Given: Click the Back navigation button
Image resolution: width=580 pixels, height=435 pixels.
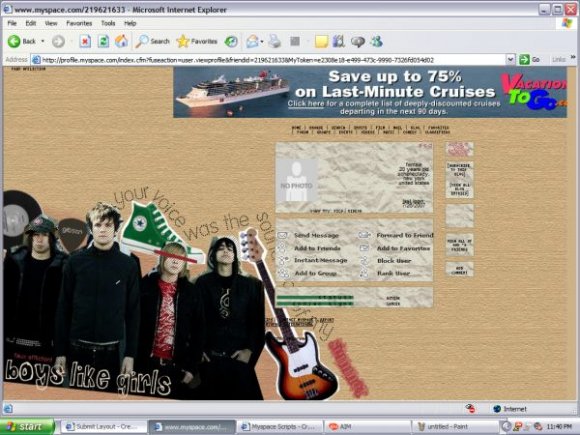Looking at the screenshot, I should pos(21,41).
